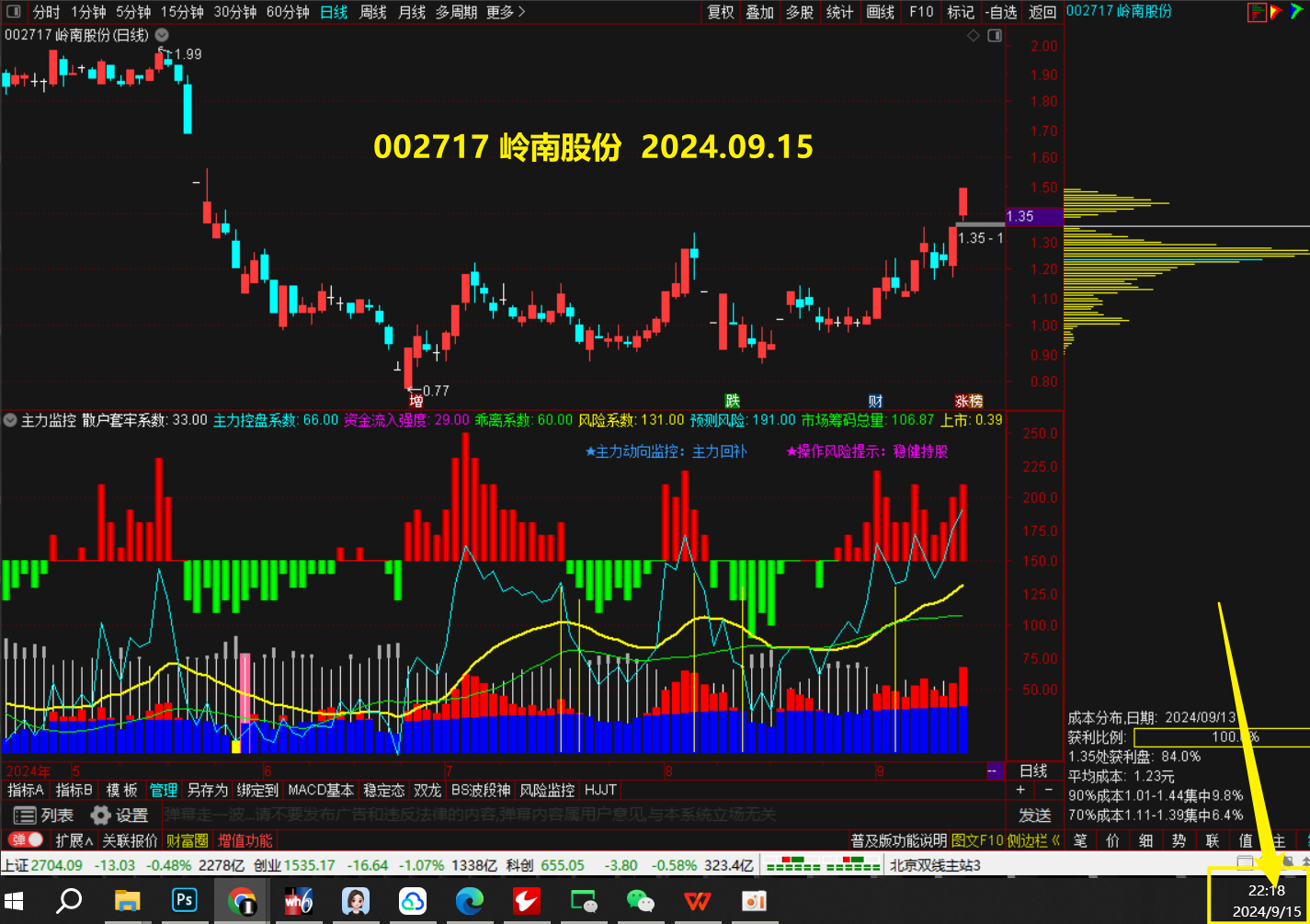Toggle the side panel layout icon
The width and height of the screenshot is (1310, 924).
tap(994, 36)
